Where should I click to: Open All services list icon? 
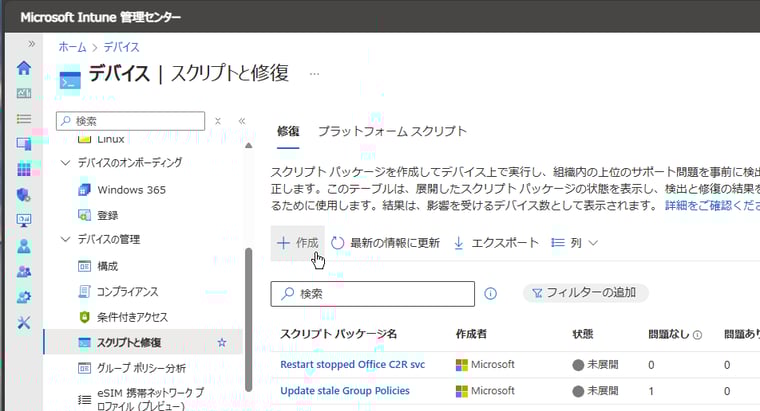[x=24, y=119]
